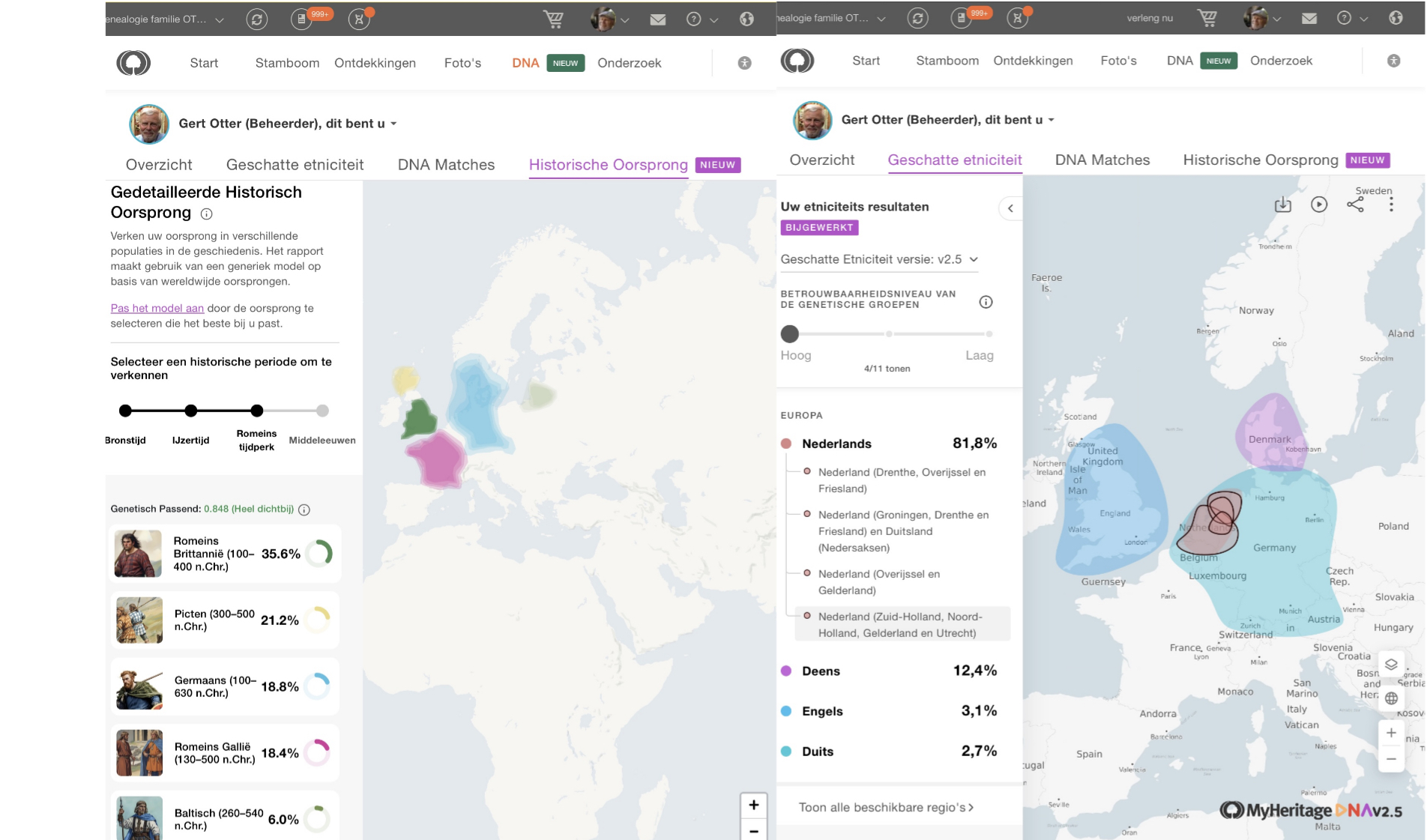Click the 'Pas het model aan' link

157,308
